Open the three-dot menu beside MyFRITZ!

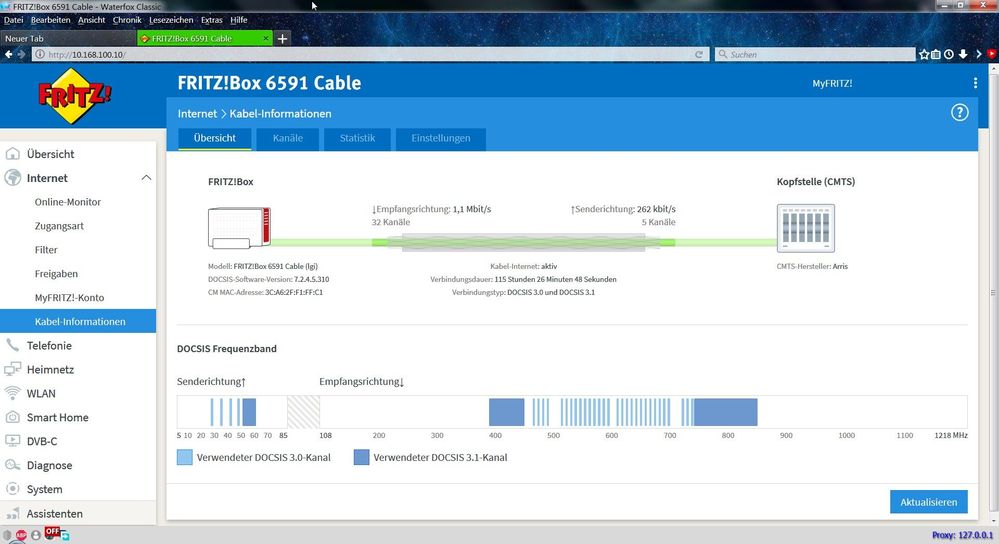(x=975, y=83)
